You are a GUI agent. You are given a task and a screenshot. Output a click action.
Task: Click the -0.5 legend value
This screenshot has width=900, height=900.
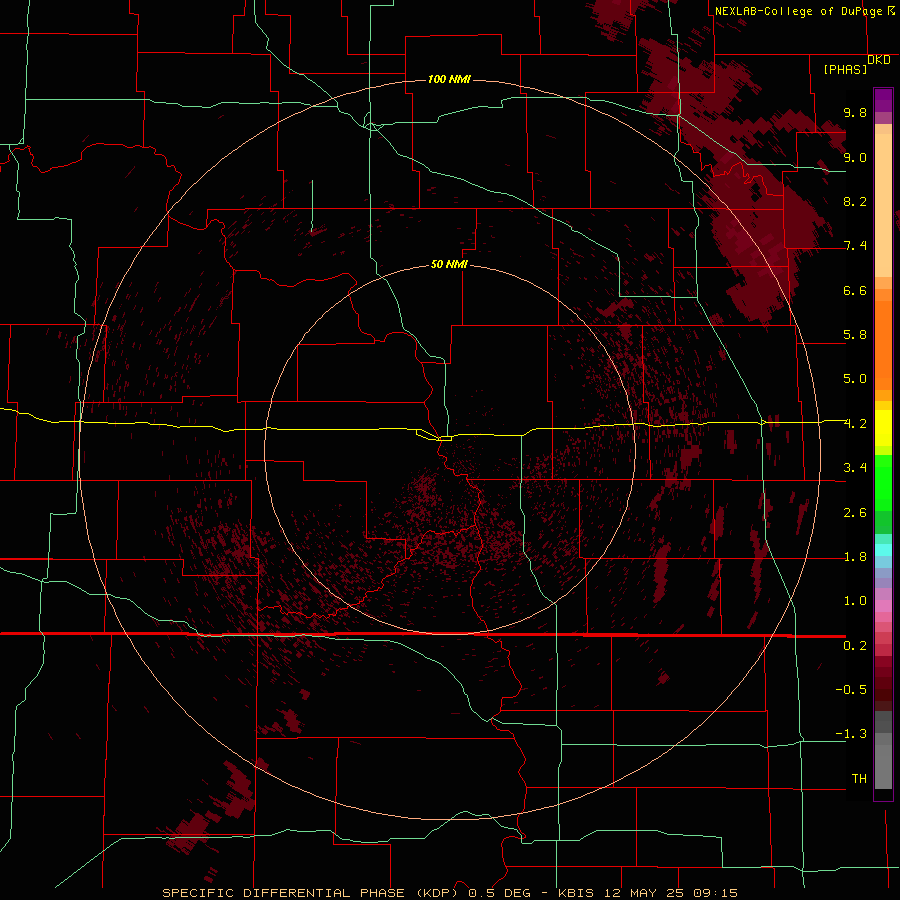coord(851,690)
